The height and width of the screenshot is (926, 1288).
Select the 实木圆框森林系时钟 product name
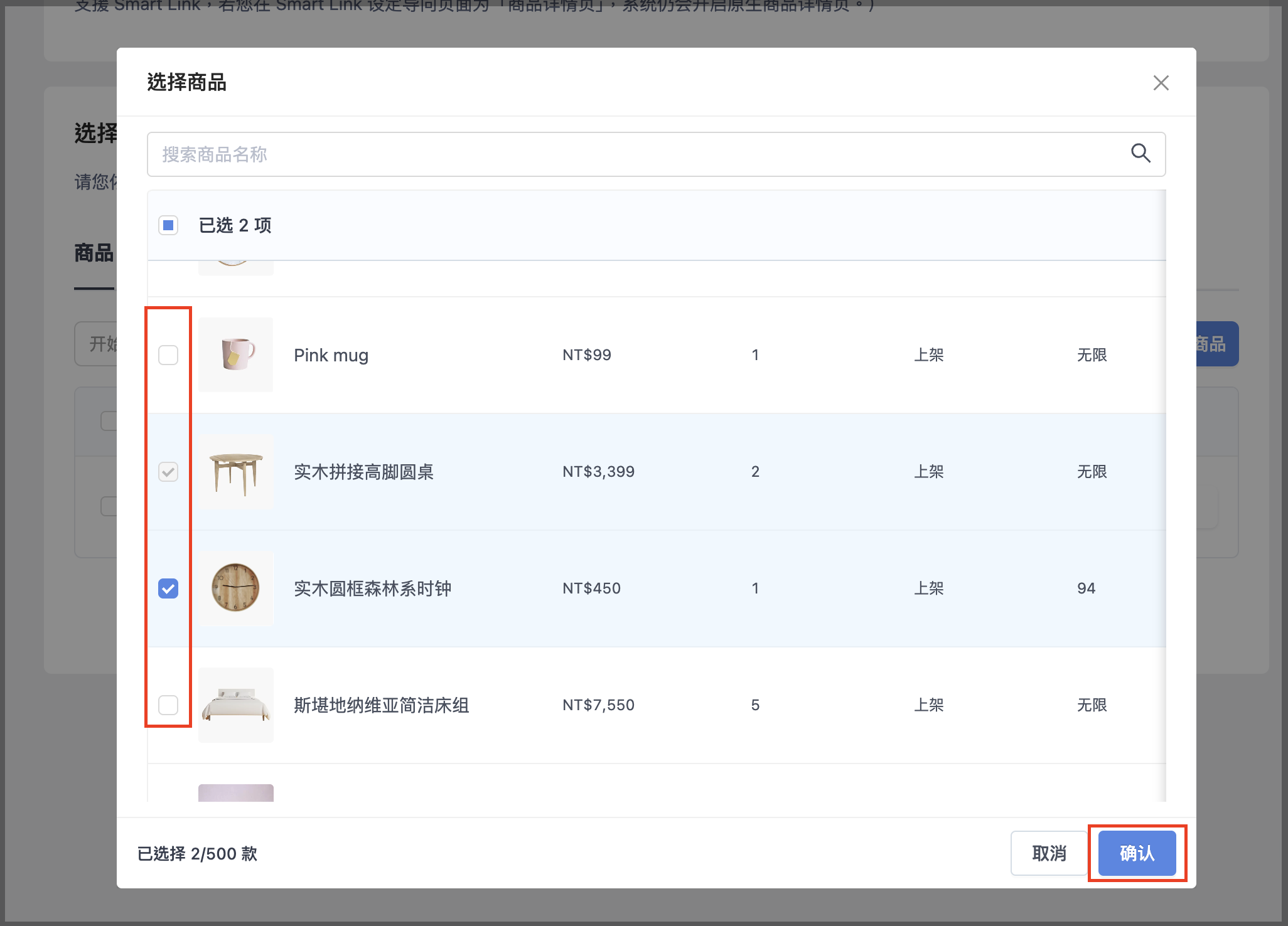point(373,588)
